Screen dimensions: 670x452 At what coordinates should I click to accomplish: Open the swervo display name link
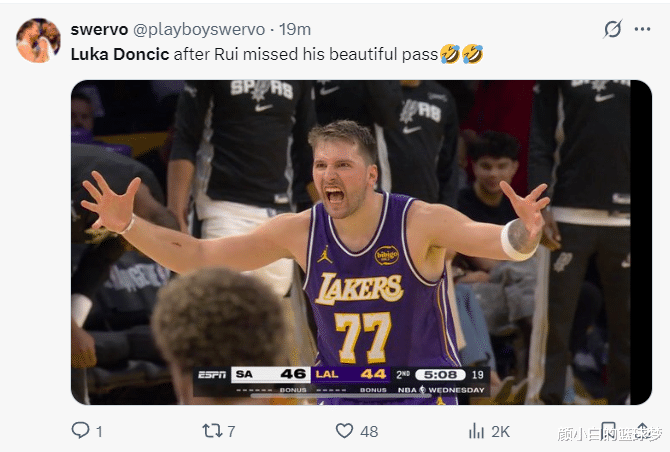tap(96, 30)
